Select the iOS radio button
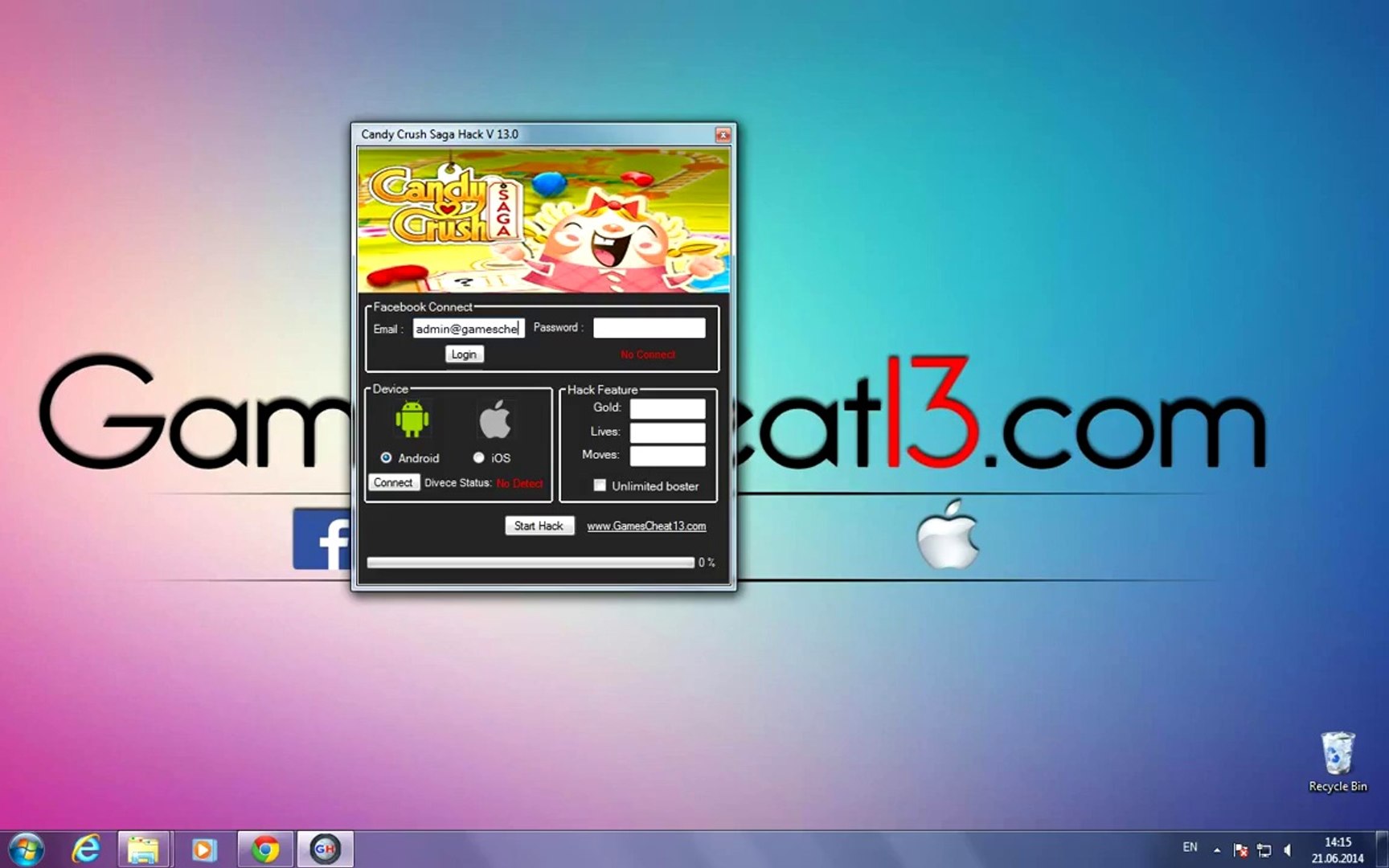Viewport: 1389px width, 868px height. tap(479, 457)
